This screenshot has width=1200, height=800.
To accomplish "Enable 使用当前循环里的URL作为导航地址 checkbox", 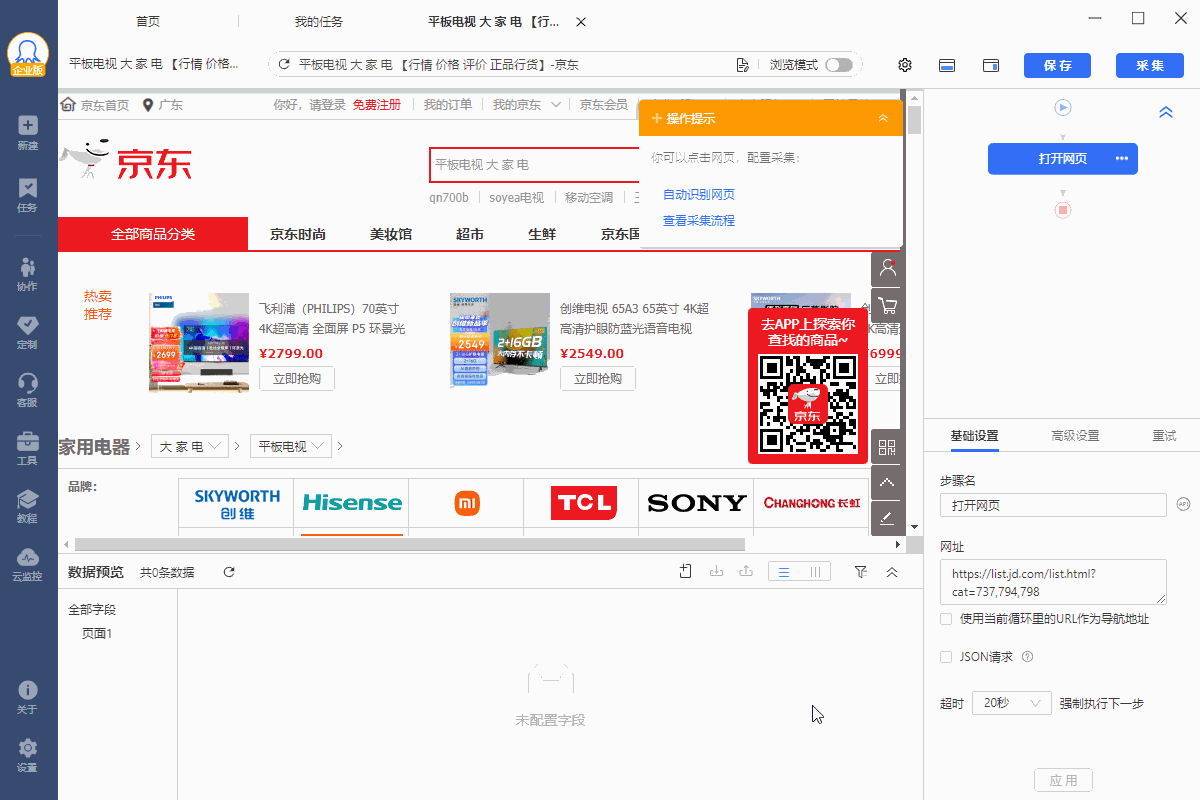I will point(946,619).
